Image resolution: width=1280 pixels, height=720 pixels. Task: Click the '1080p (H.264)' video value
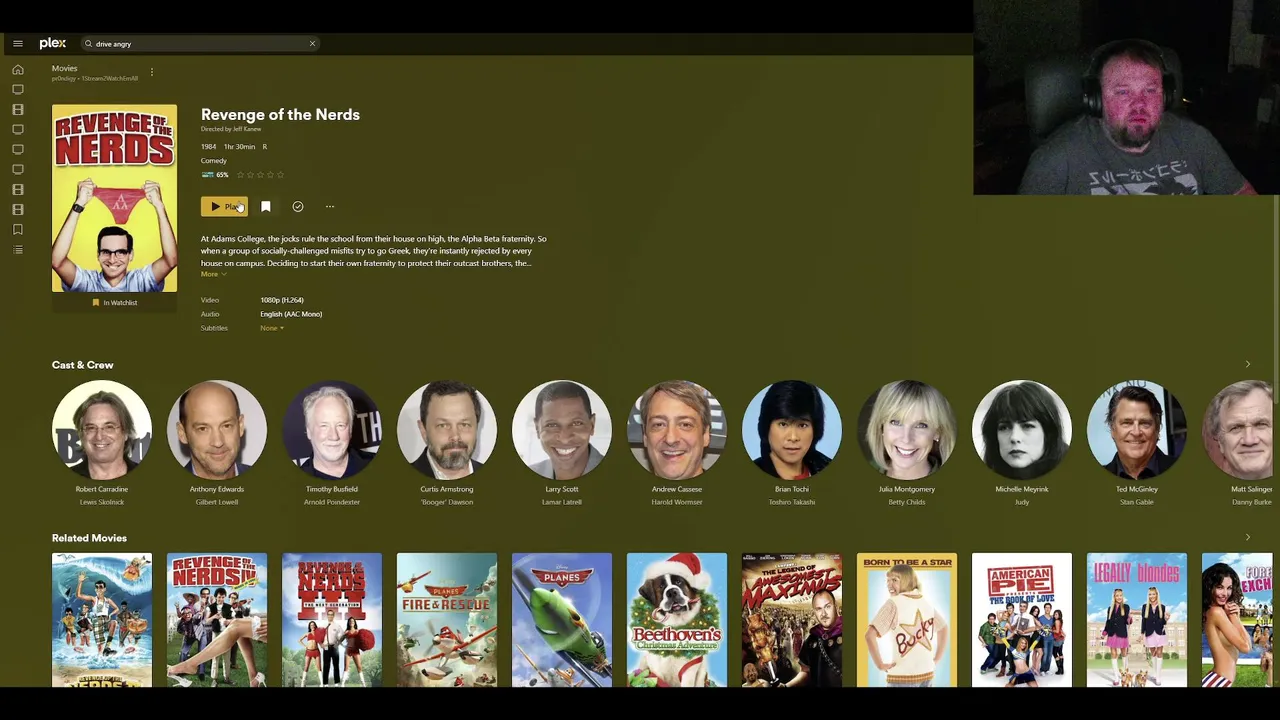(282, 300)
